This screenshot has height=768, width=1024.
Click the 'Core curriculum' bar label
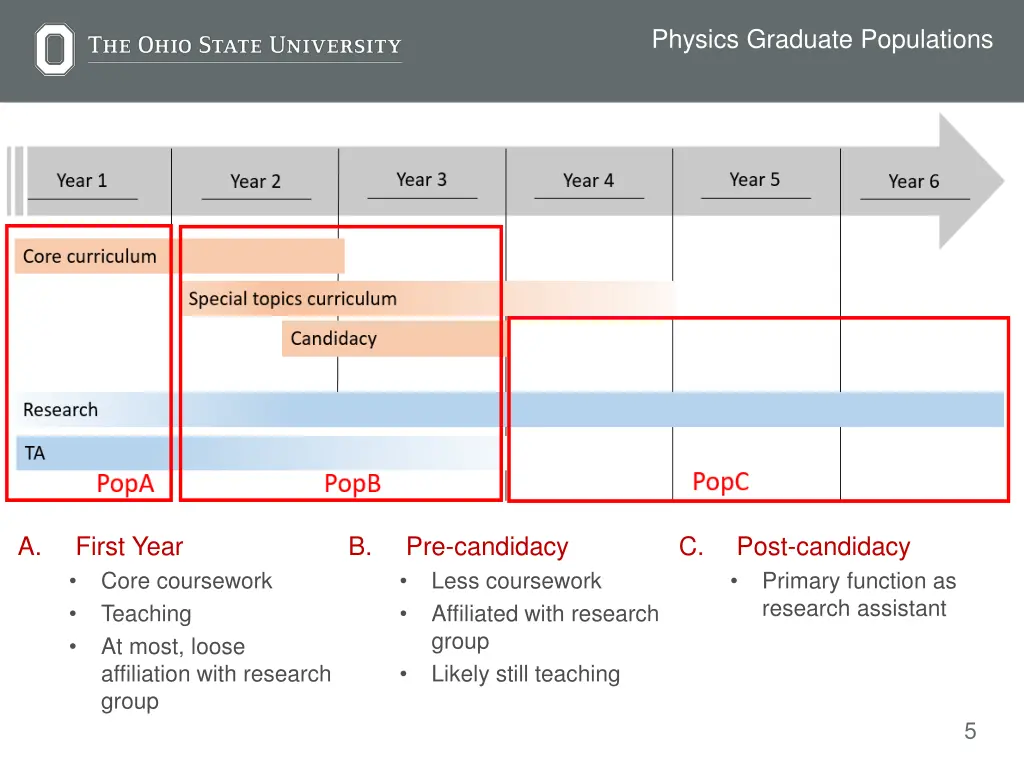click(x=89, y=256)
